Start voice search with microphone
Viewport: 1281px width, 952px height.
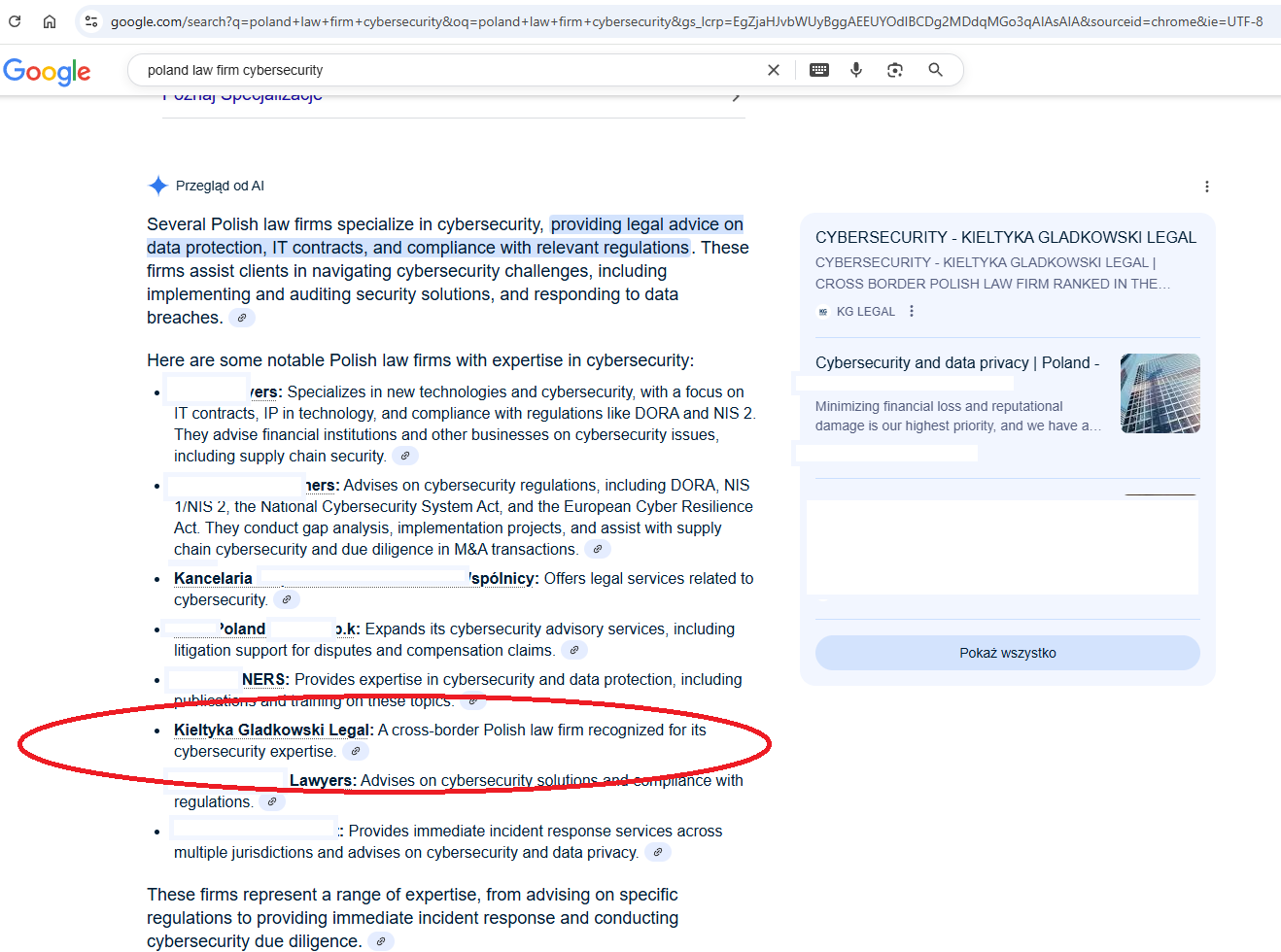[856, 70]
